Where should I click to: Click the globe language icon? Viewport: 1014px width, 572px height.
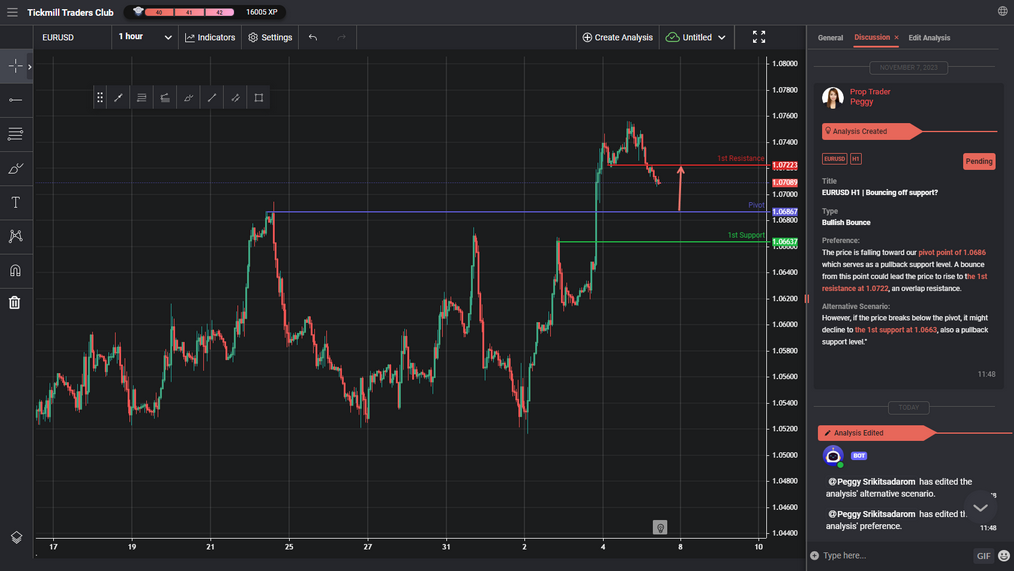tap(1002, 11)
